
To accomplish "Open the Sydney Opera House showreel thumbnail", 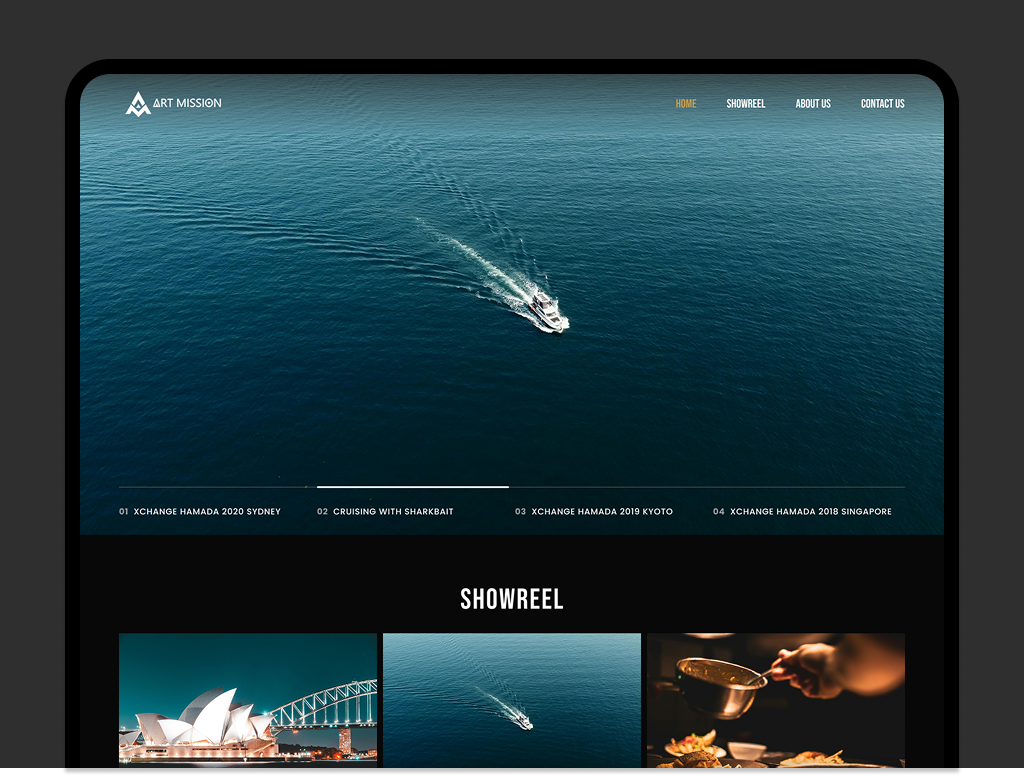I will click(x=247, y=699).
